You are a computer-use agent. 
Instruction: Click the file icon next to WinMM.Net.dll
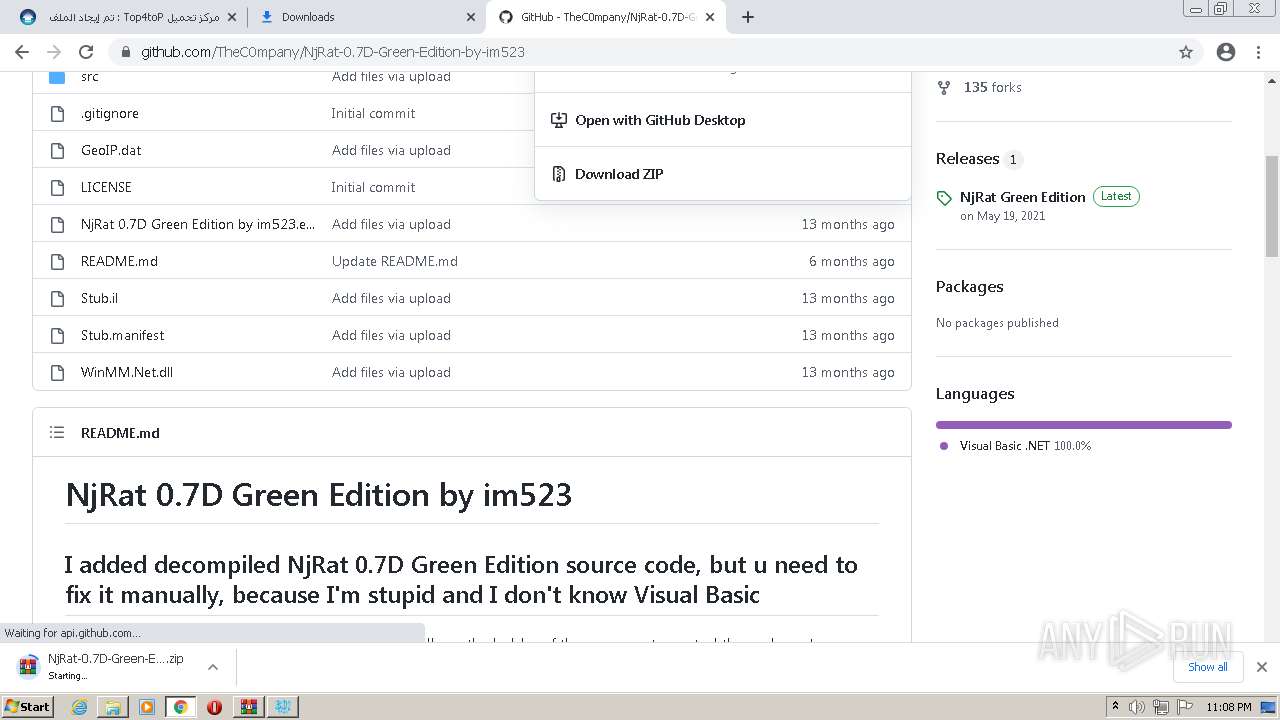point(57,373)
